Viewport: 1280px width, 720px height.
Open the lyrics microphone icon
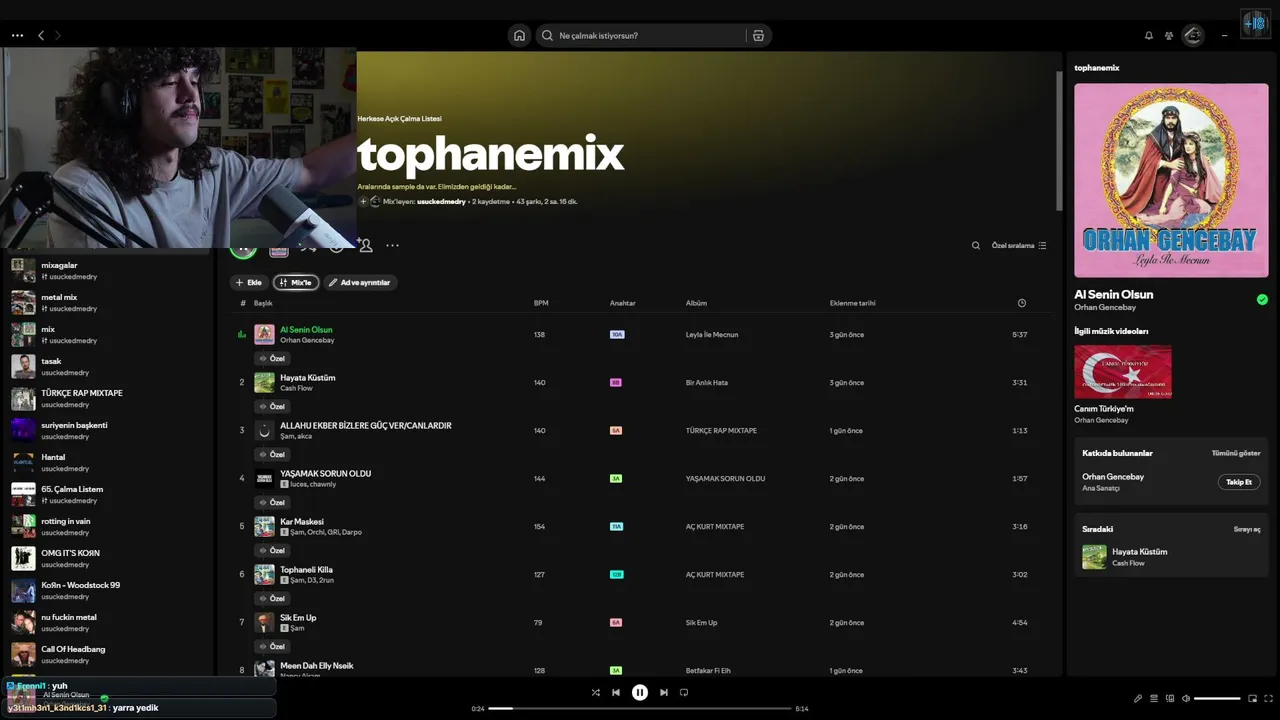tap(1138, 698)
